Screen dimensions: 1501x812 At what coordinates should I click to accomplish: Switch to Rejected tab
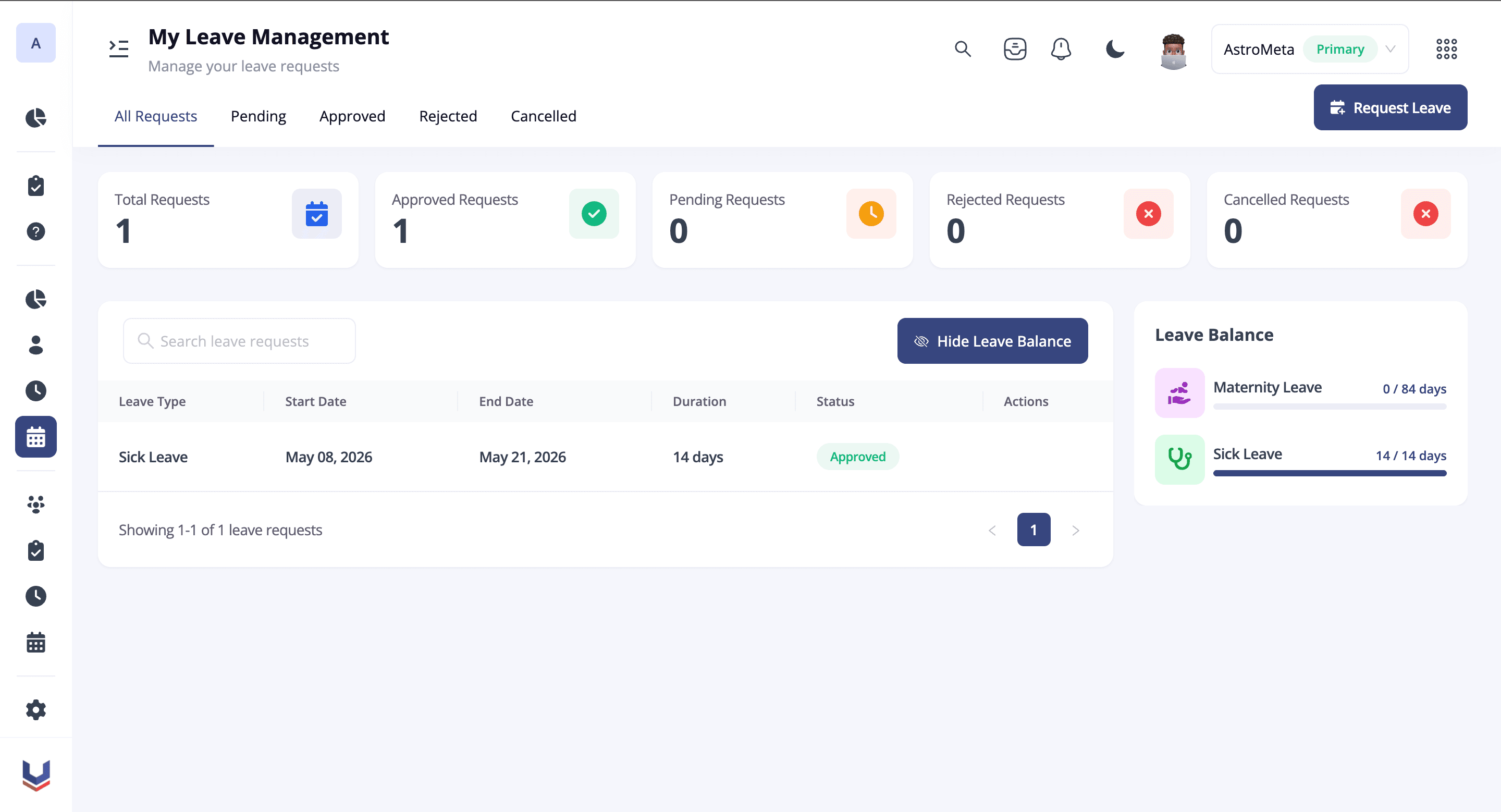[448, 116]
